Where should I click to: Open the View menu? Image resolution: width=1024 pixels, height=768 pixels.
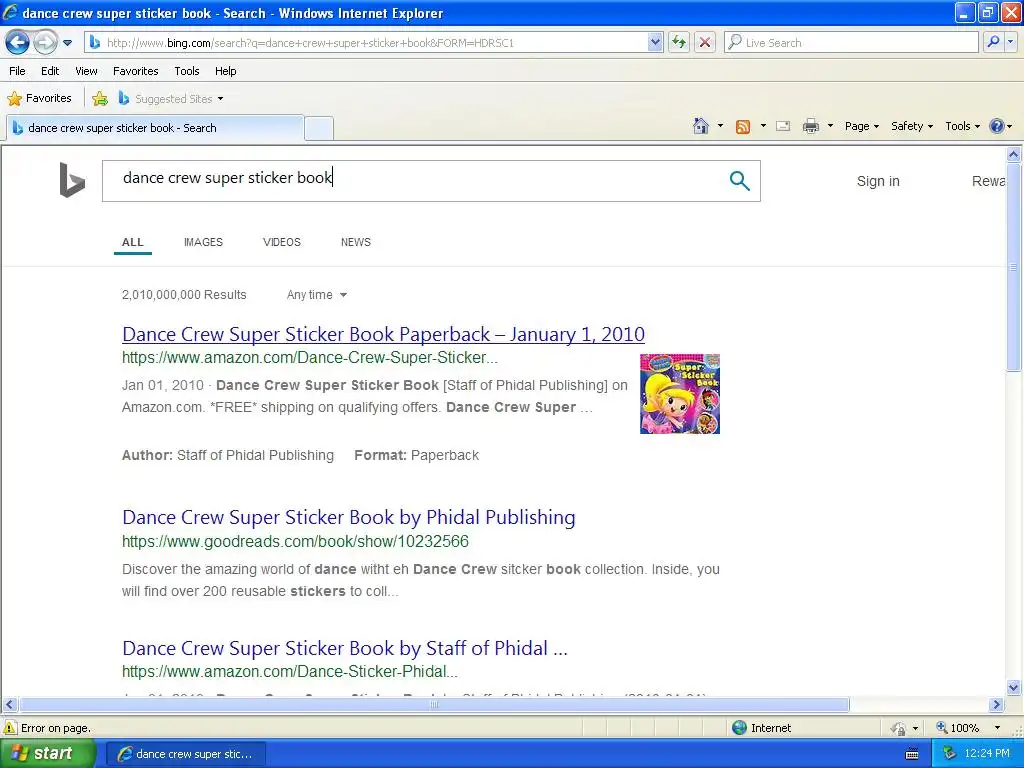coord(86,71)
